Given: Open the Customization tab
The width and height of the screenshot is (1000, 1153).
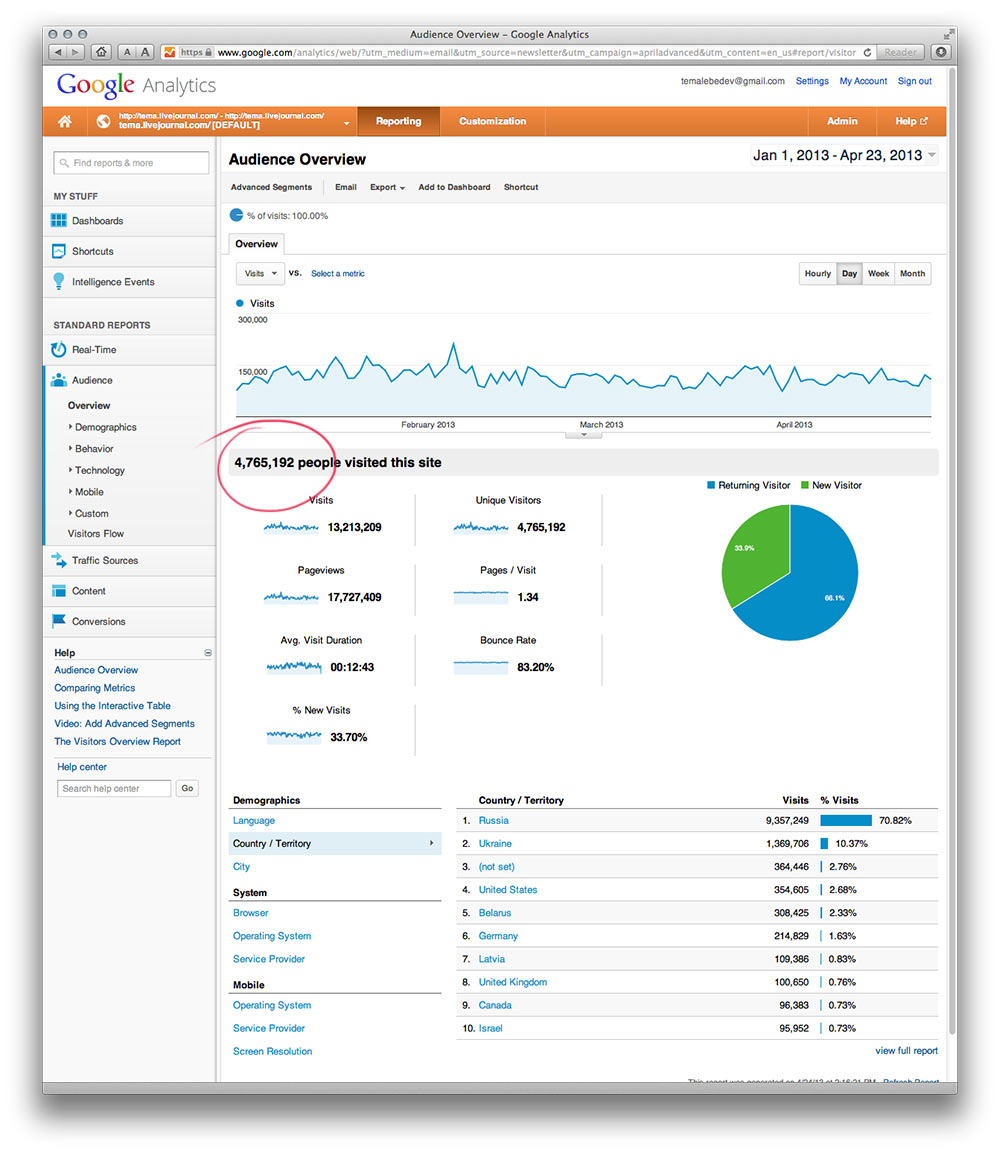Looking at the screenshot, I should (493, 121).
